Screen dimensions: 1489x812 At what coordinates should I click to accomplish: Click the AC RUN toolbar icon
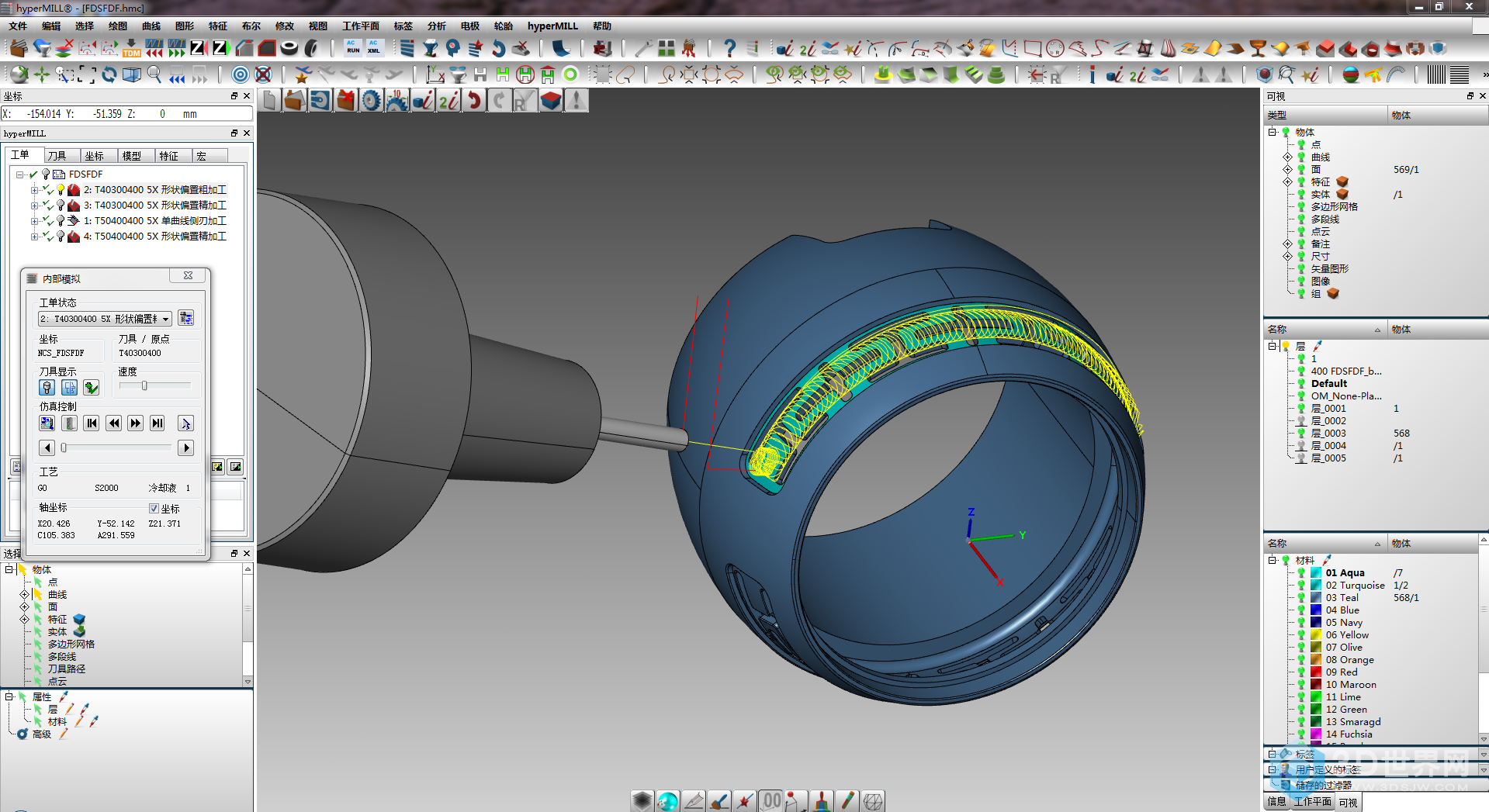tap(353, 48)
